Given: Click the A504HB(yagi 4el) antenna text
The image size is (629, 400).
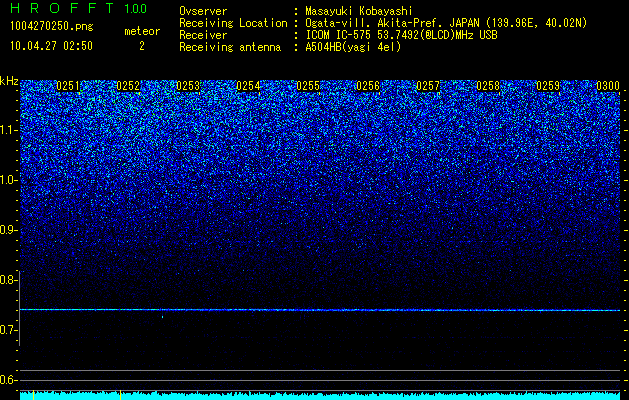Looking at the screenshot, I should pos(353,47).
